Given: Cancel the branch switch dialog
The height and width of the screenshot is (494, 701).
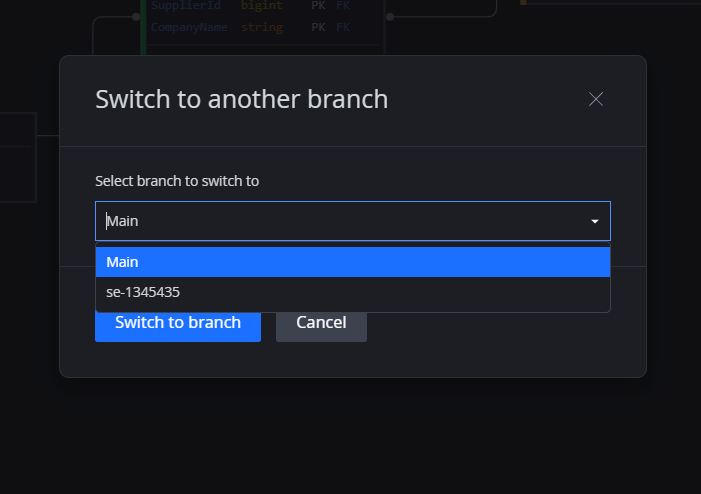Looking at the screenshot, I should (321, 323).
